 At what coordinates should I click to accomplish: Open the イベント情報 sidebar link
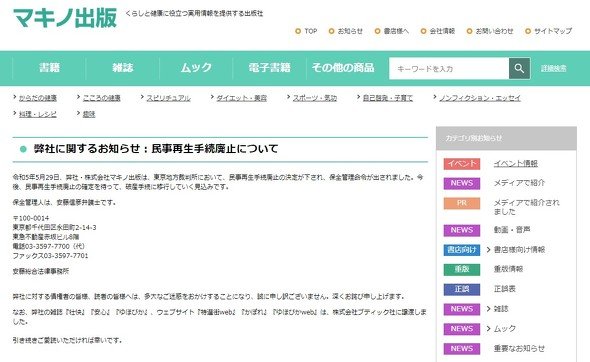[x=515, y=164]
